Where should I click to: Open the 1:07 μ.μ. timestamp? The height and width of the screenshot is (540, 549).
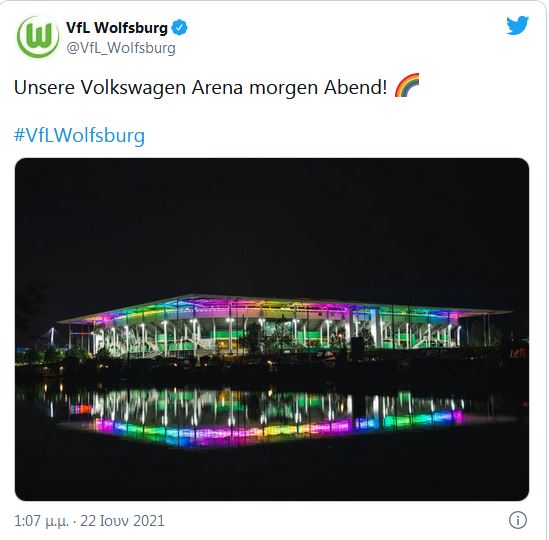[x=41, y=521]
